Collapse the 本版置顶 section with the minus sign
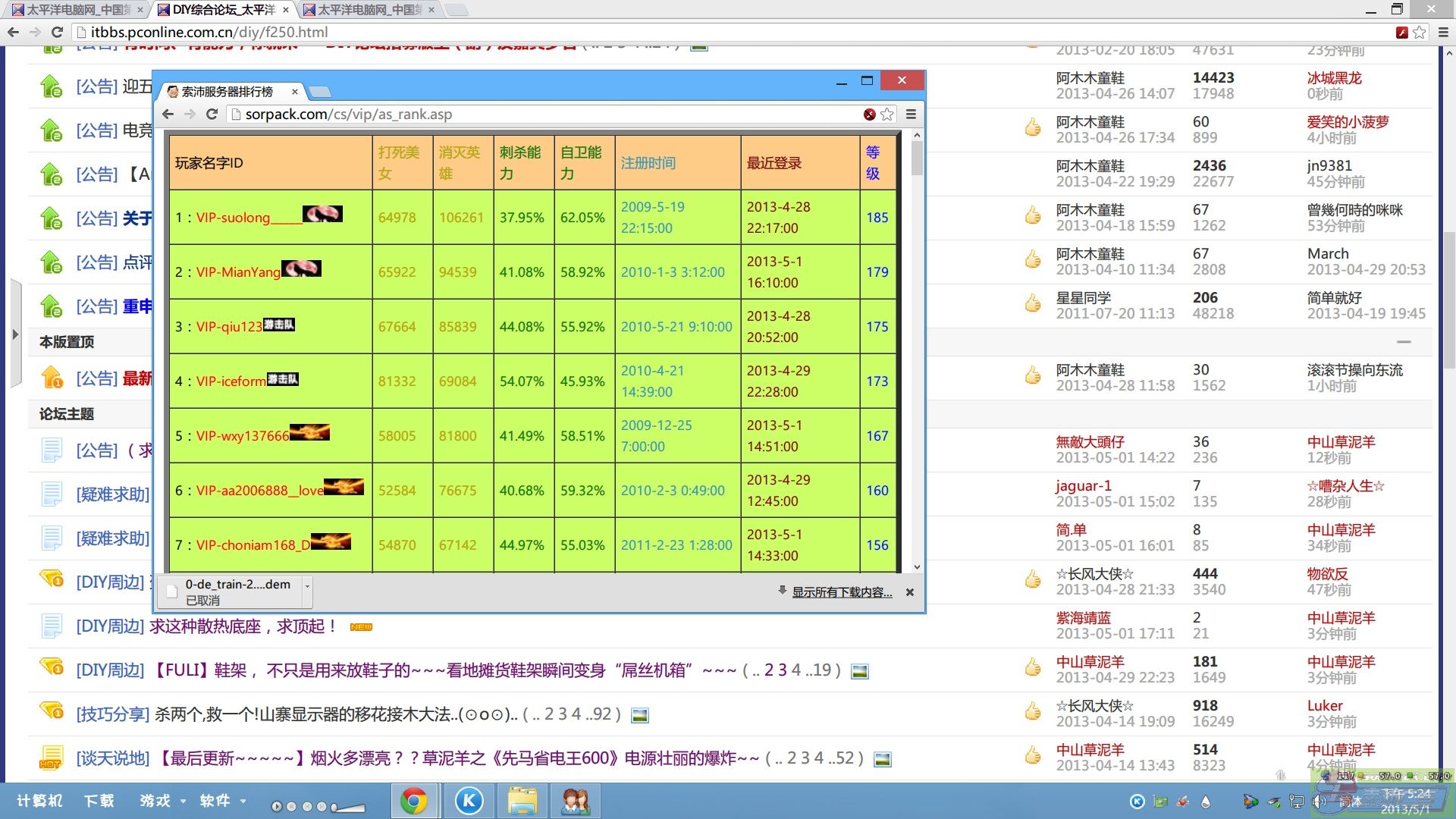Screen dimensions: 1456x819 1404,342
